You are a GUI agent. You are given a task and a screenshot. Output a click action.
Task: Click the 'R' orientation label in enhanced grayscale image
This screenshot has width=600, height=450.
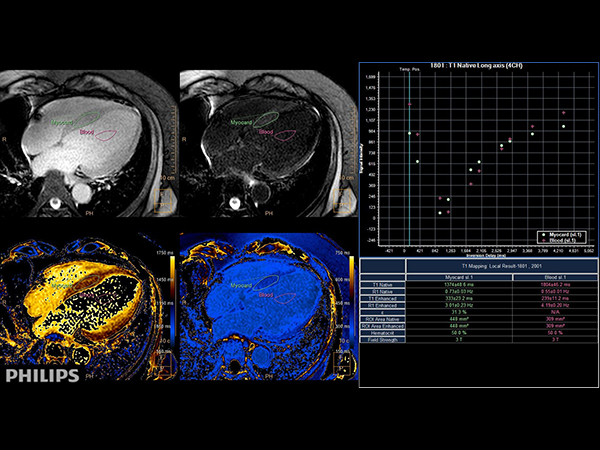pyautogui.click(x=184, y=139)
